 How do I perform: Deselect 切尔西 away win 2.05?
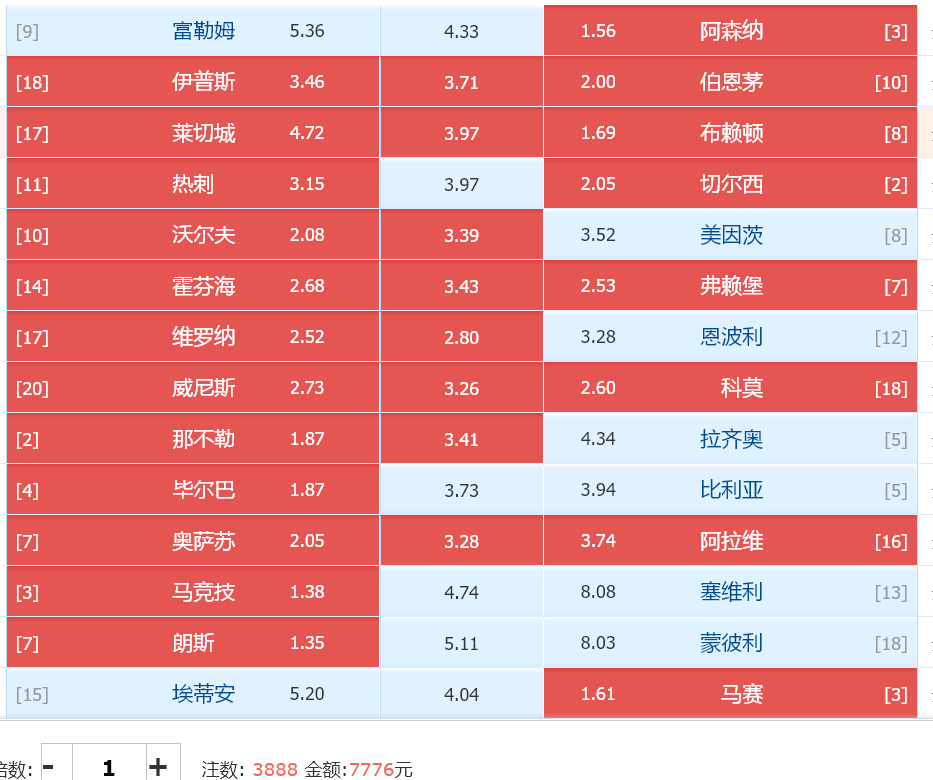[x=730, y=184]
